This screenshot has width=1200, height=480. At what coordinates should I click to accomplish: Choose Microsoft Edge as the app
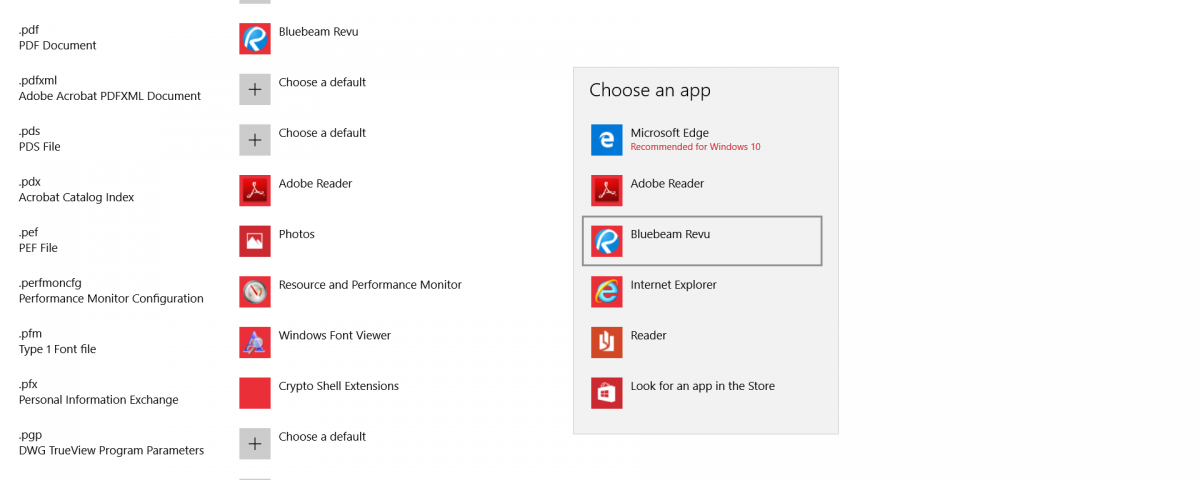(702, 139)
